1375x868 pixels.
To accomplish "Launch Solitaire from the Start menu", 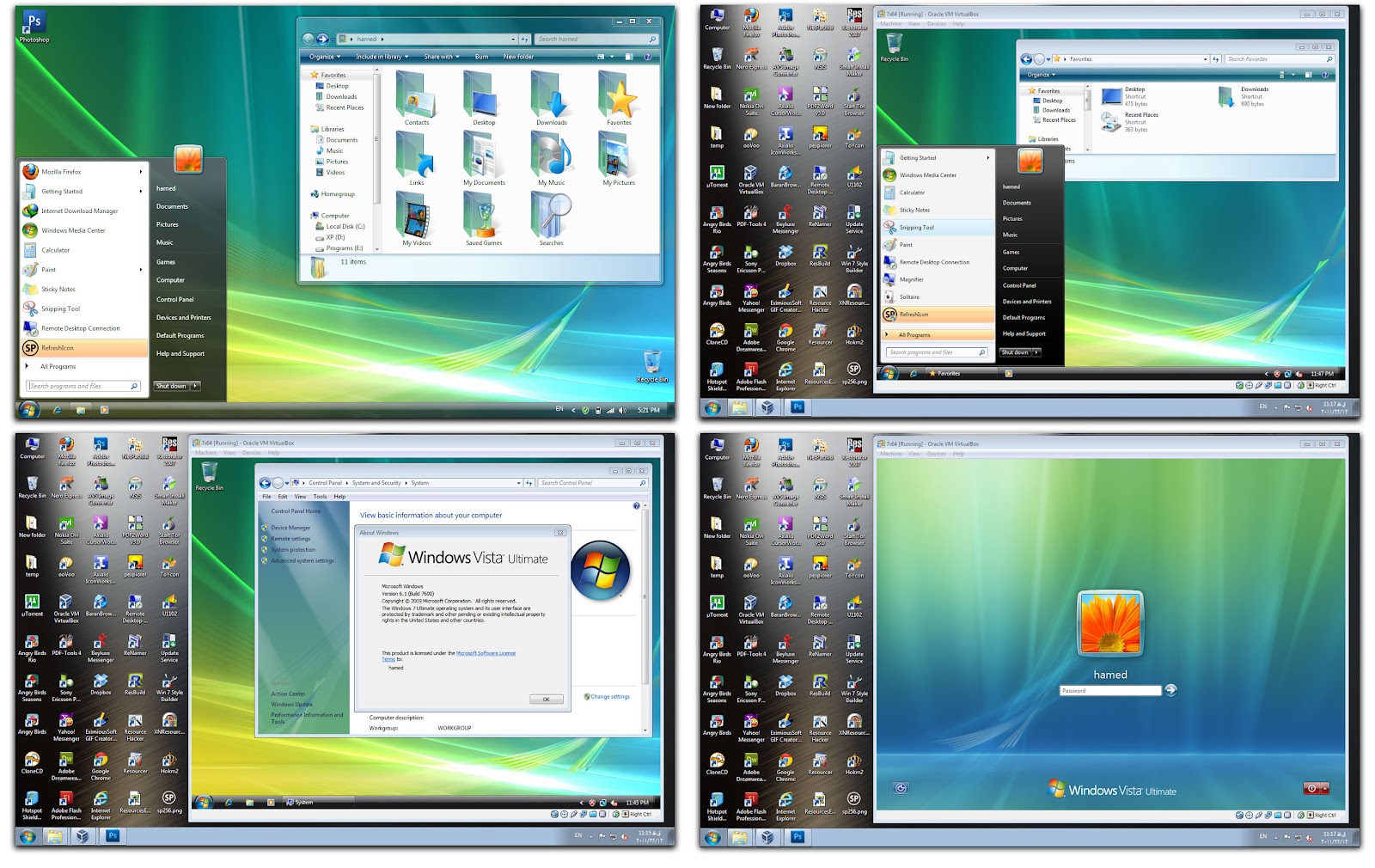I will click(x=938, y=296).
